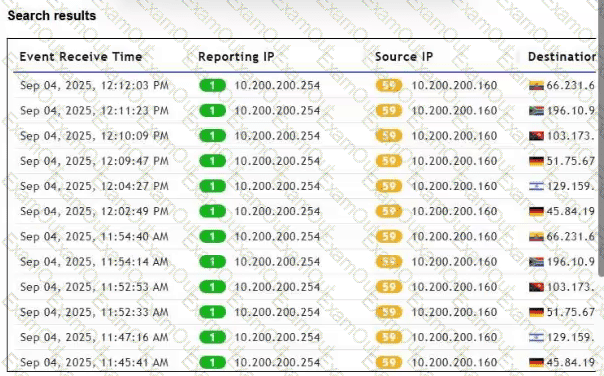Click green badge in 11:45:41 AM row
The width and height of the screenshot is (604, 376).
click(212, 363)
